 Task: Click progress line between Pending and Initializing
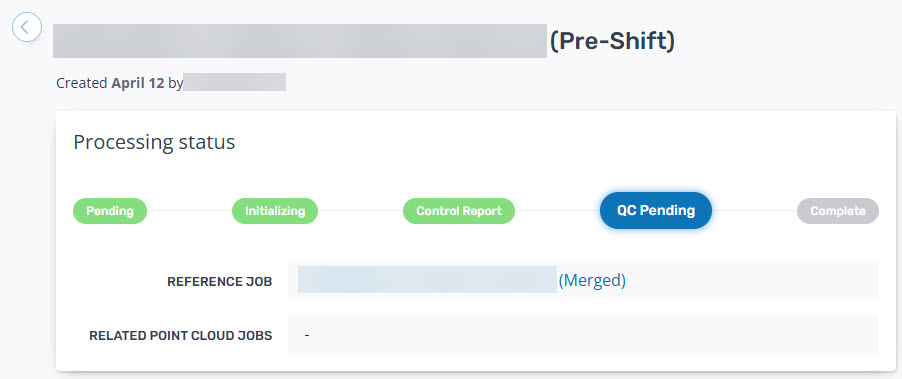click(x=189, y=211)
